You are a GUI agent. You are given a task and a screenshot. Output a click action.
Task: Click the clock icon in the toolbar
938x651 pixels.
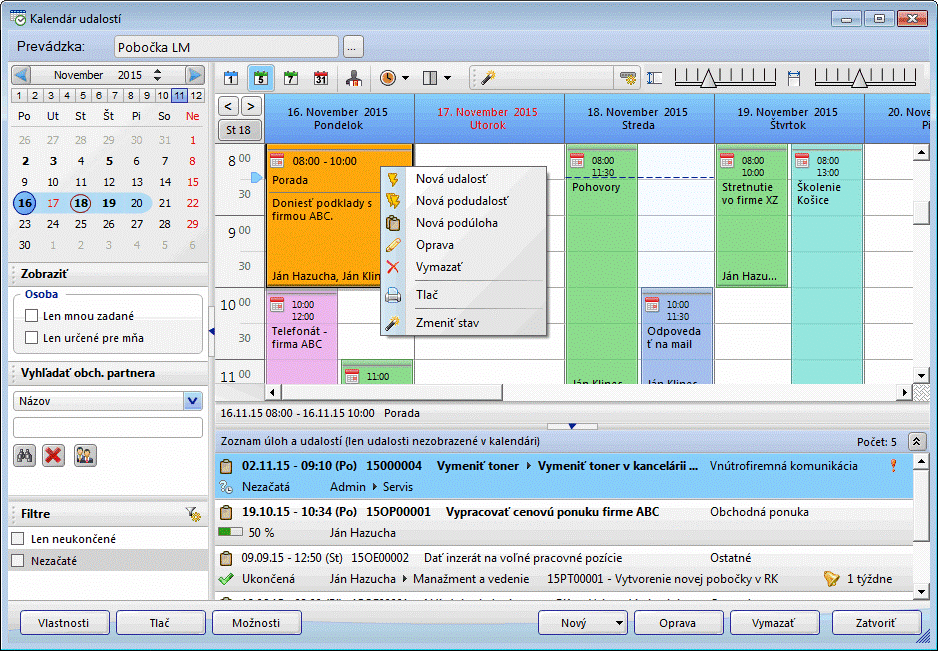click(388, 78)
